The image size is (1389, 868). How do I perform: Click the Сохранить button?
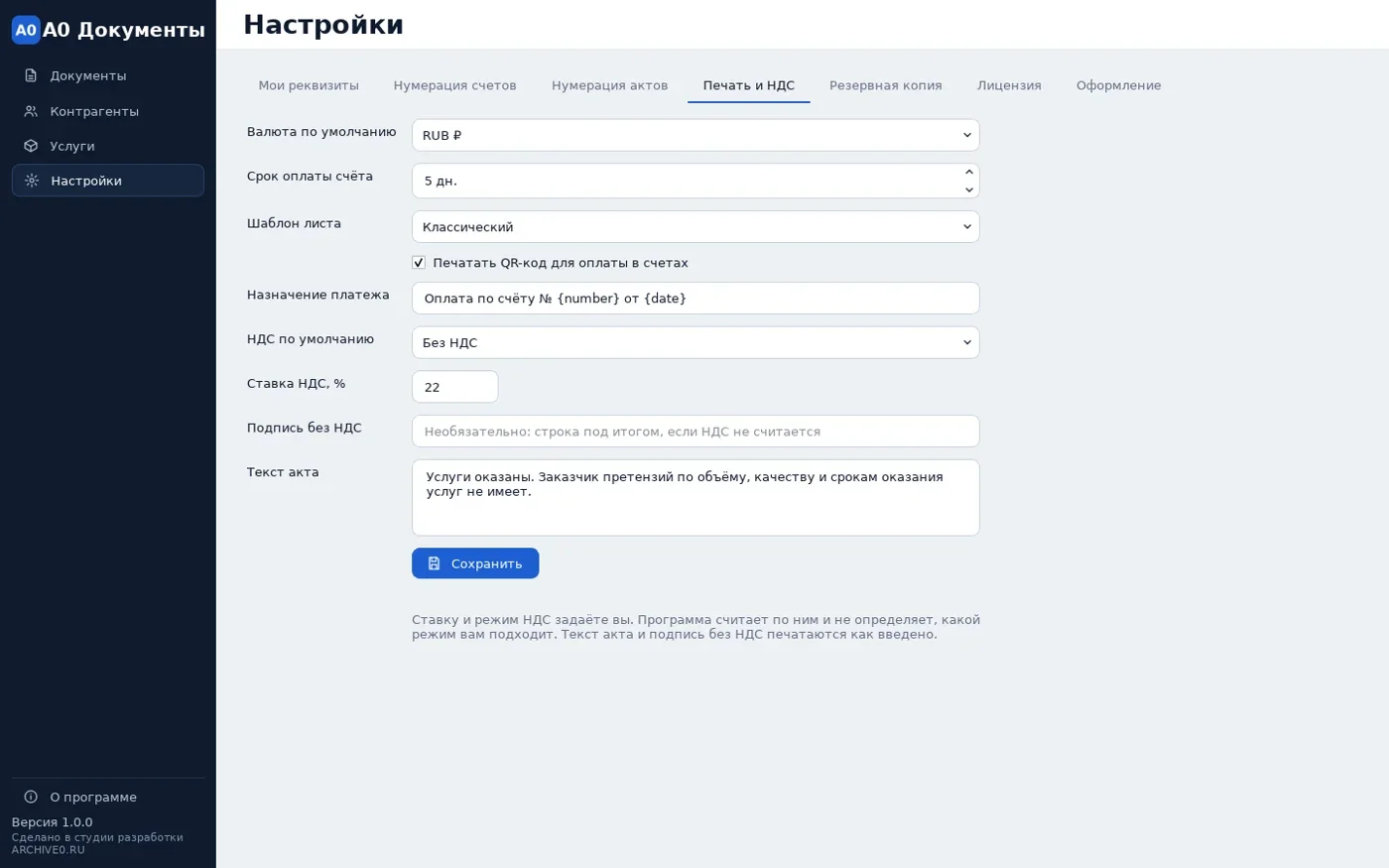(475, 563)
